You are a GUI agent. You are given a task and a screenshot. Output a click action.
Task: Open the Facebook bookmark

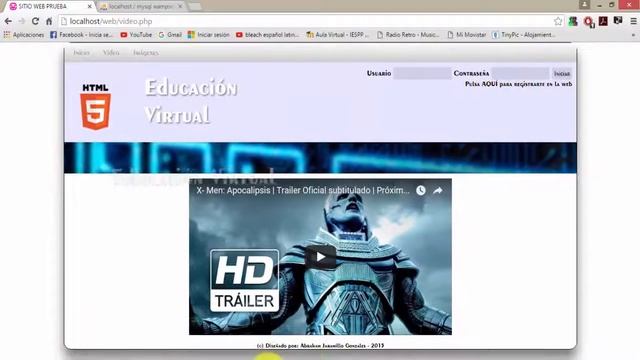tap(82, 35)
